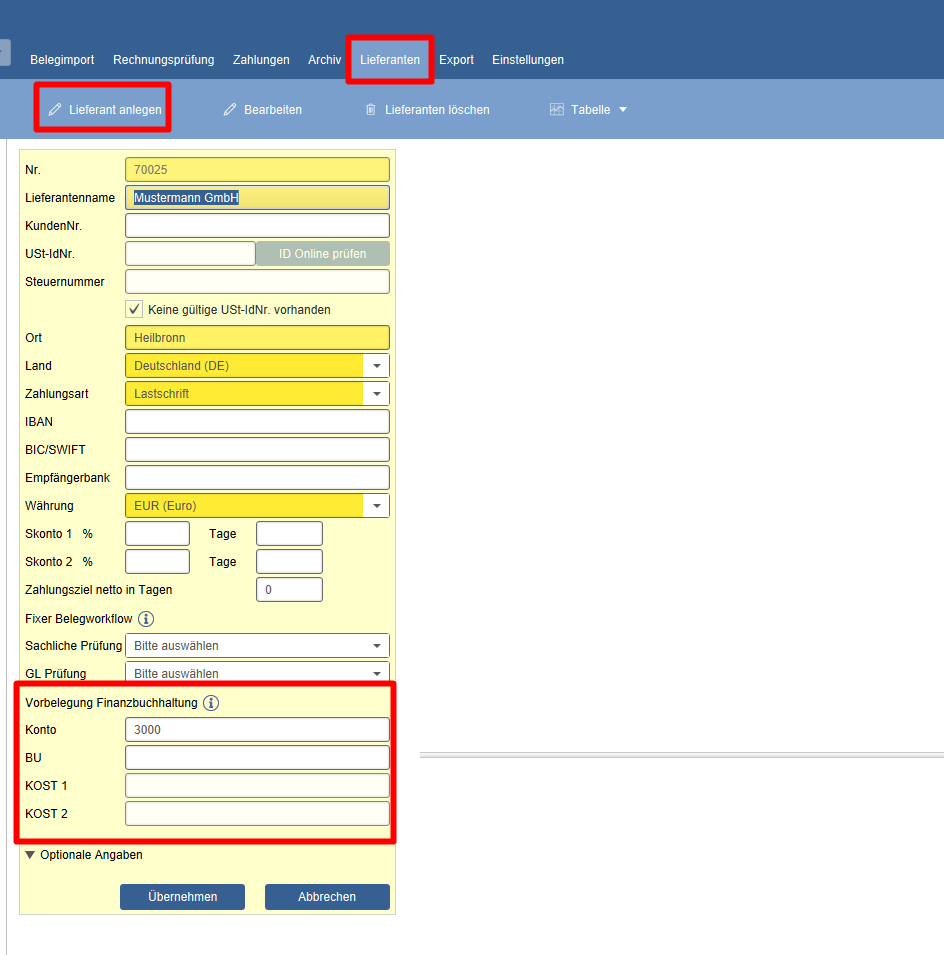Click the Skonto 2 Tage field
The width and height of the screenshot is (944, 955).
(289, 562)
